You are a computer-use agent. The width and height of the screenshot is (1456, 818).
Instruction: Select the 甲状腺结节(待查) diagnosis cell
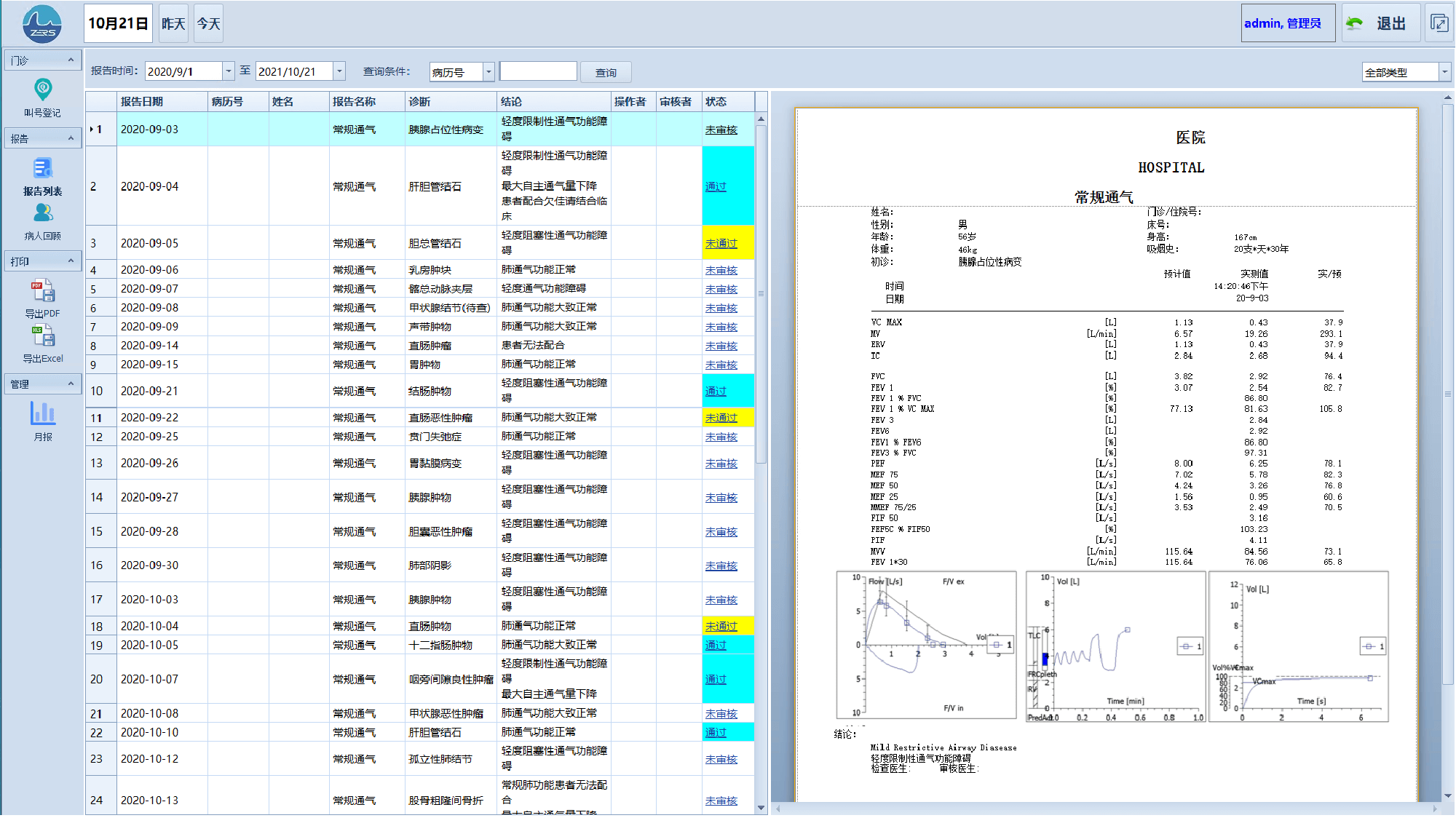pos(451,308)
